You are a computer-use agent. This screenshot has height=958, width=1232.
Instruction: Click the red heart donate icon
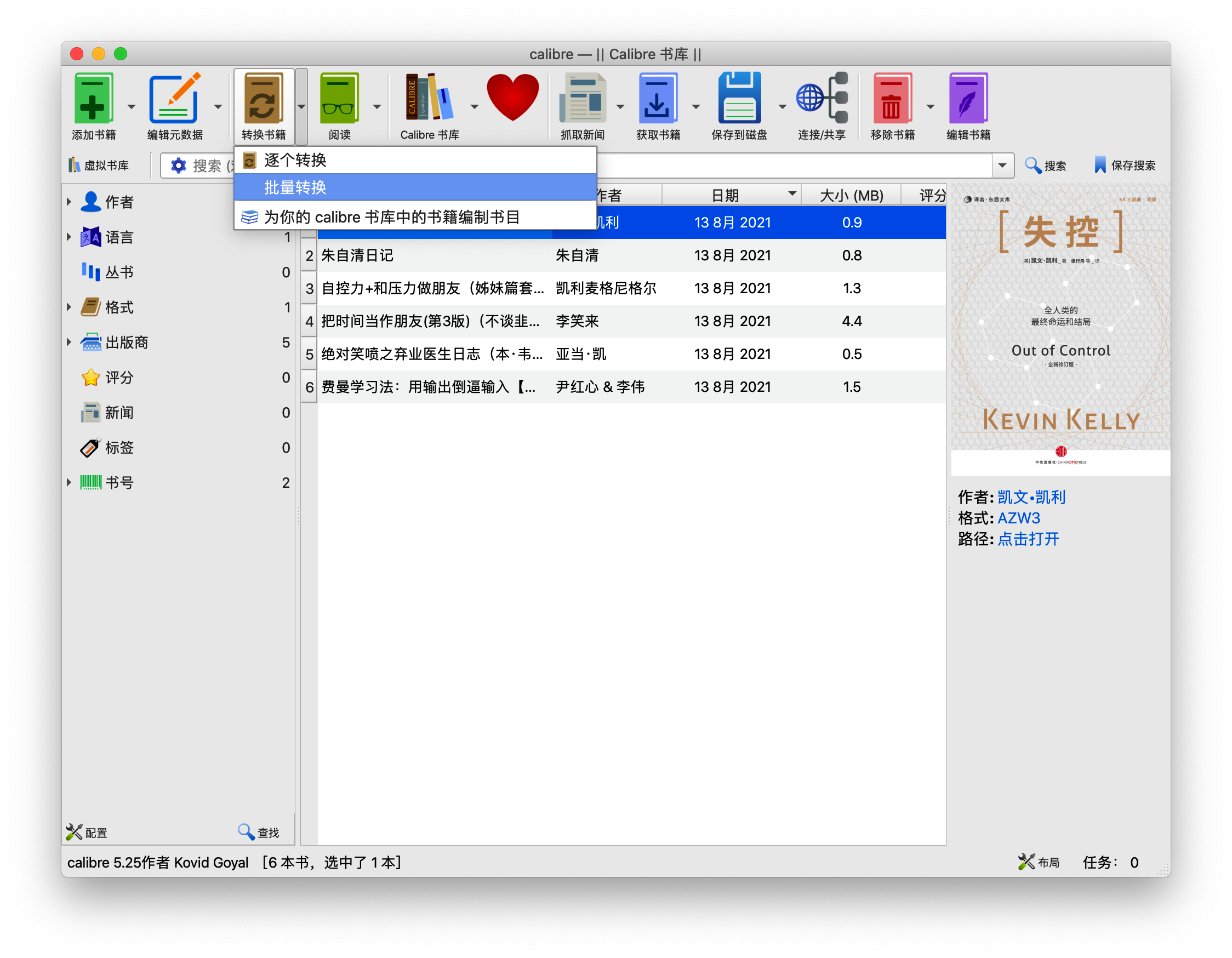pos(513,97)
